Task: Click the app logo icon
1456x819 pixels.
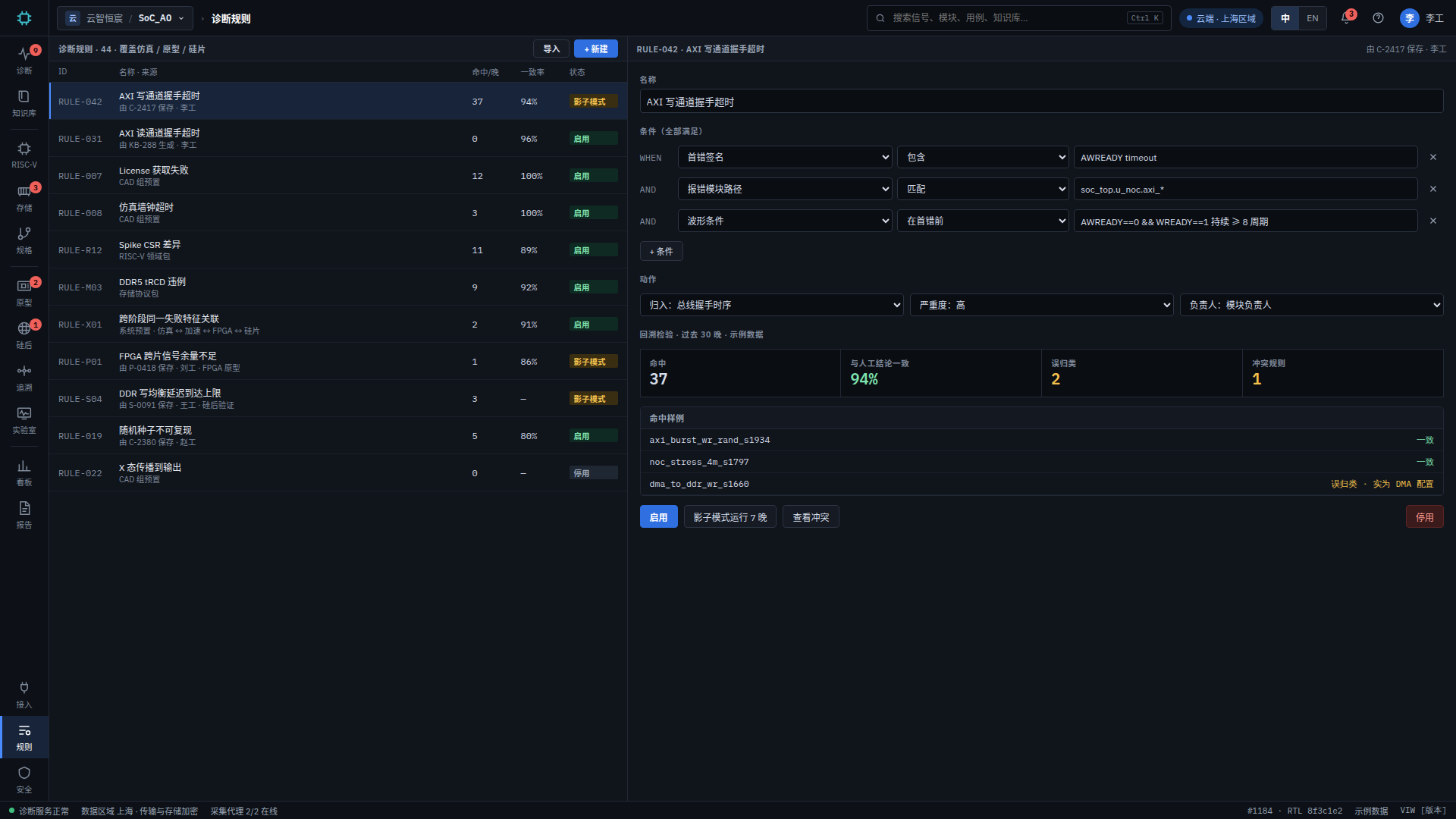Action: tap(24, 18)
